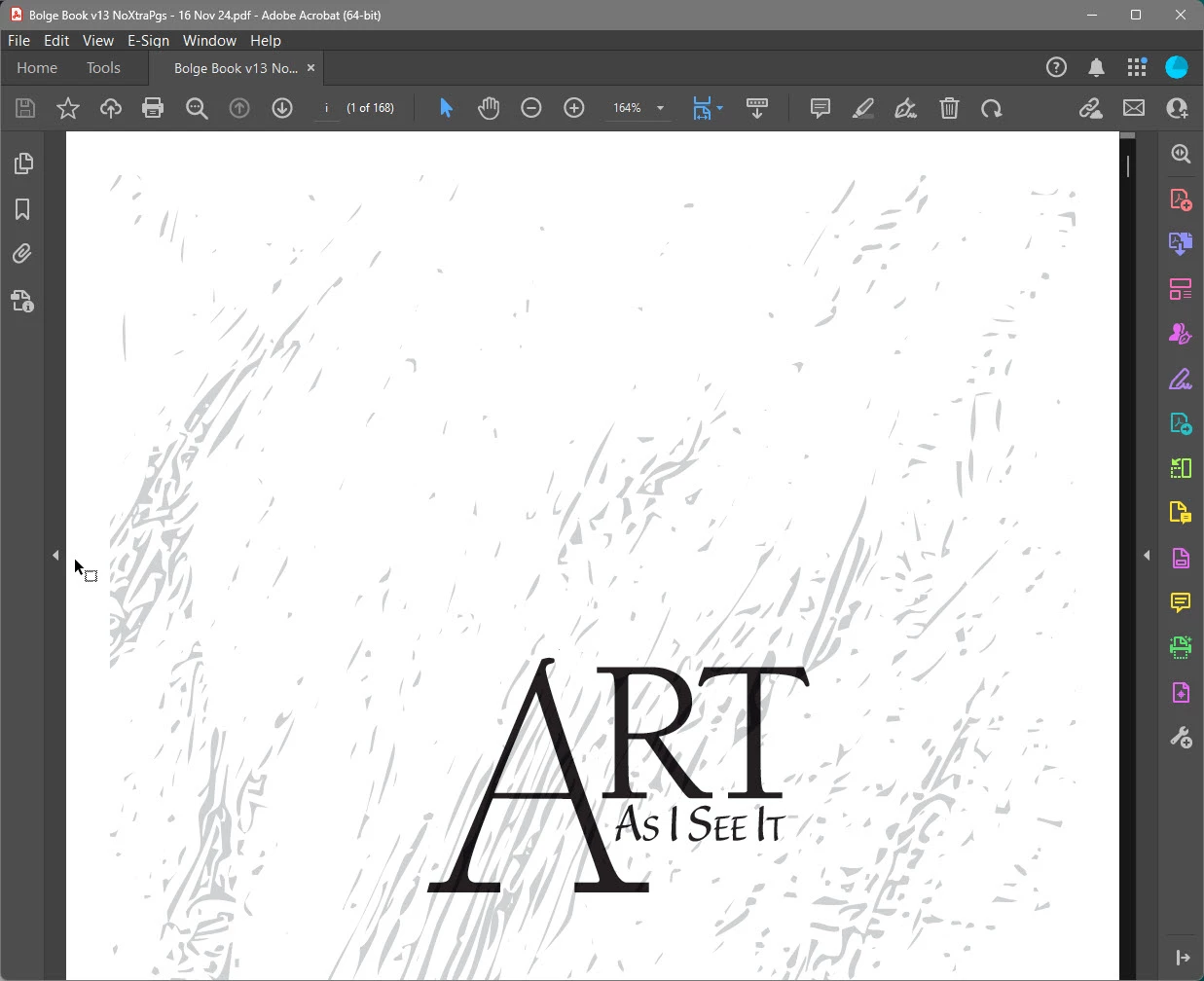Image resolution: width=1204 pixels, height=981 pixels.
Task: Open the Sign document tool
Action: [x=906, y=108]
